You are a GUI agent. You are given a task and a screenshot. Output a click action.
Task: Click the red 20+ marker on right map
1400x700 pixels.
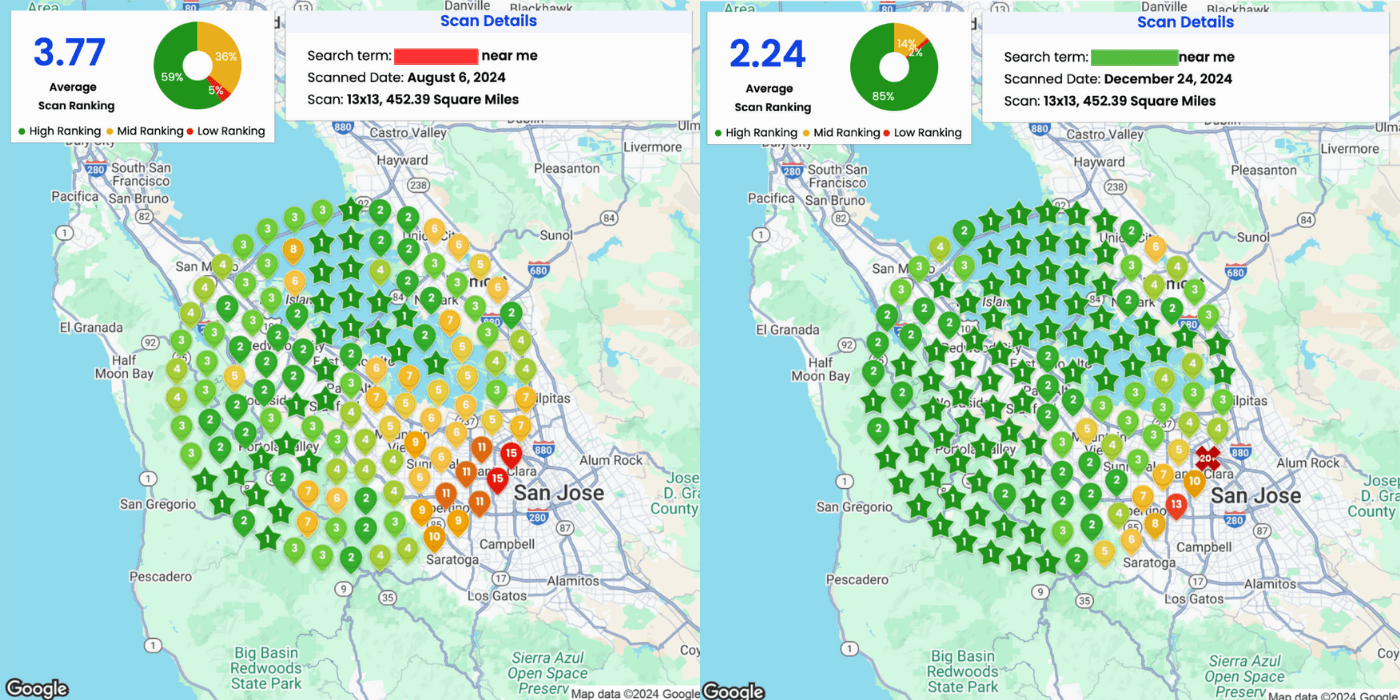(x=1208, y=458)
